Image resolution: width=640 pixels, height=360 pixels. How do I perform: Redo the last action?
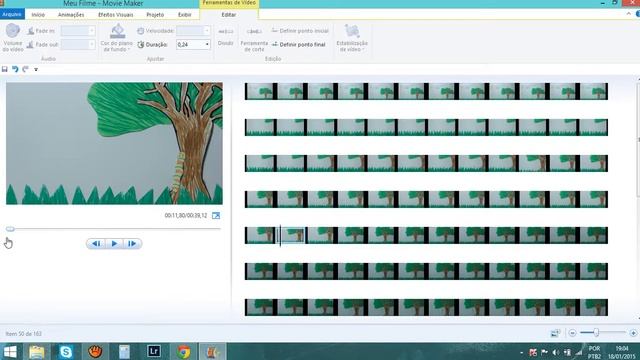tap(26, 69)
